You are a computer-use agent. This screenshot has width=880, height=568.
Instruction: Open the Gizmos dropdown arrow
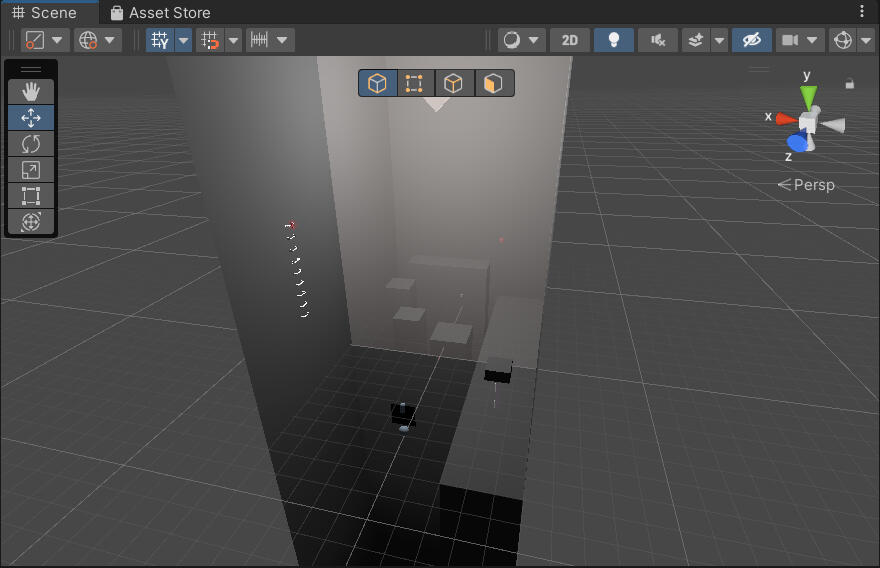(x=865, y=40)
